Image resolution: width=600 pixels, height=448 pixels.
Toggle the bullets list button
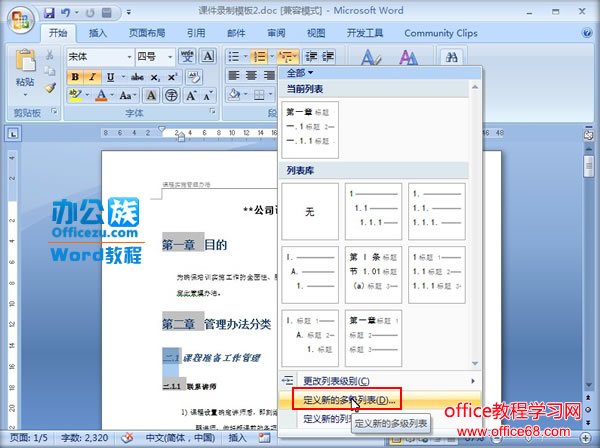tap(233, 57)
